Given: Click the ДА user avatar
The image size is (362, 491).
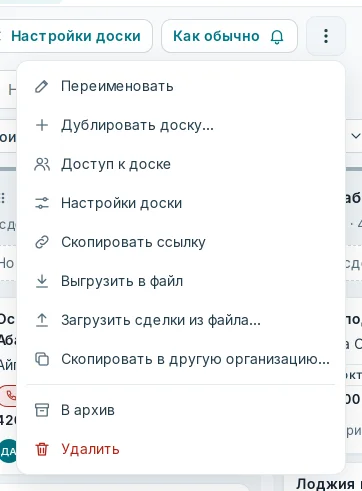Looking at the screenshot, I should tap(8, 451).
